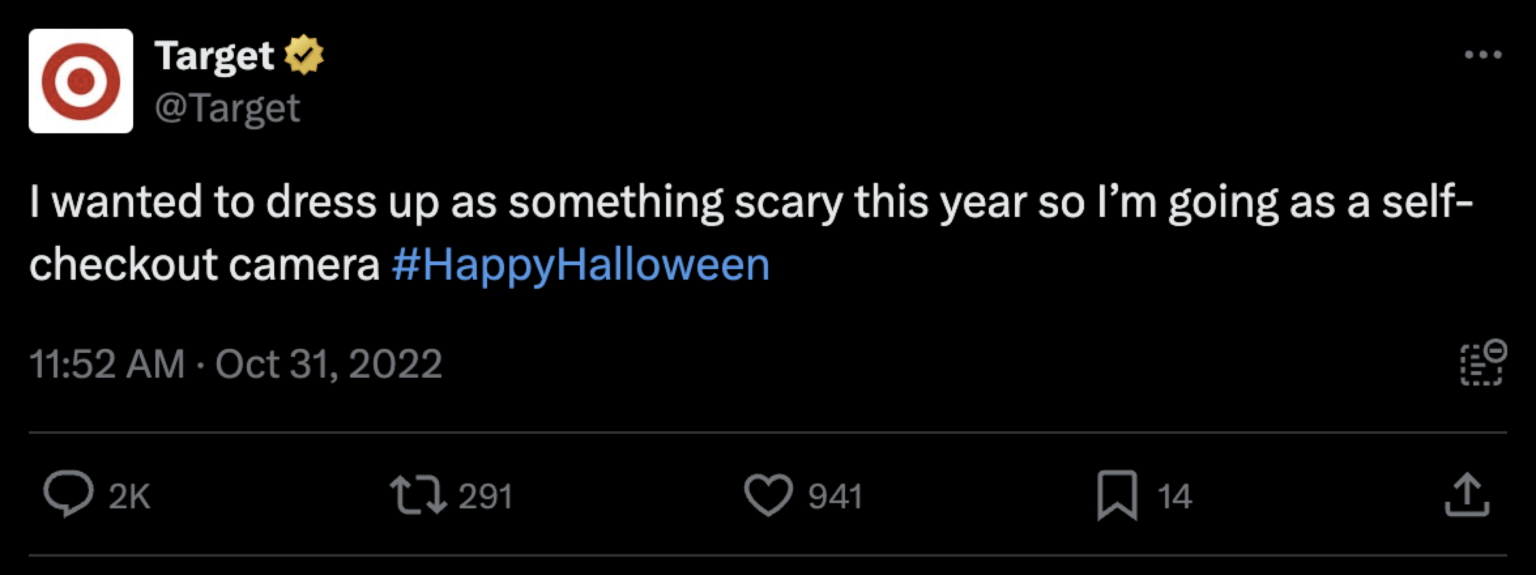Click the gold verified checkmark badge
This screenshot has height=575, width=1536.
(304, 57)
